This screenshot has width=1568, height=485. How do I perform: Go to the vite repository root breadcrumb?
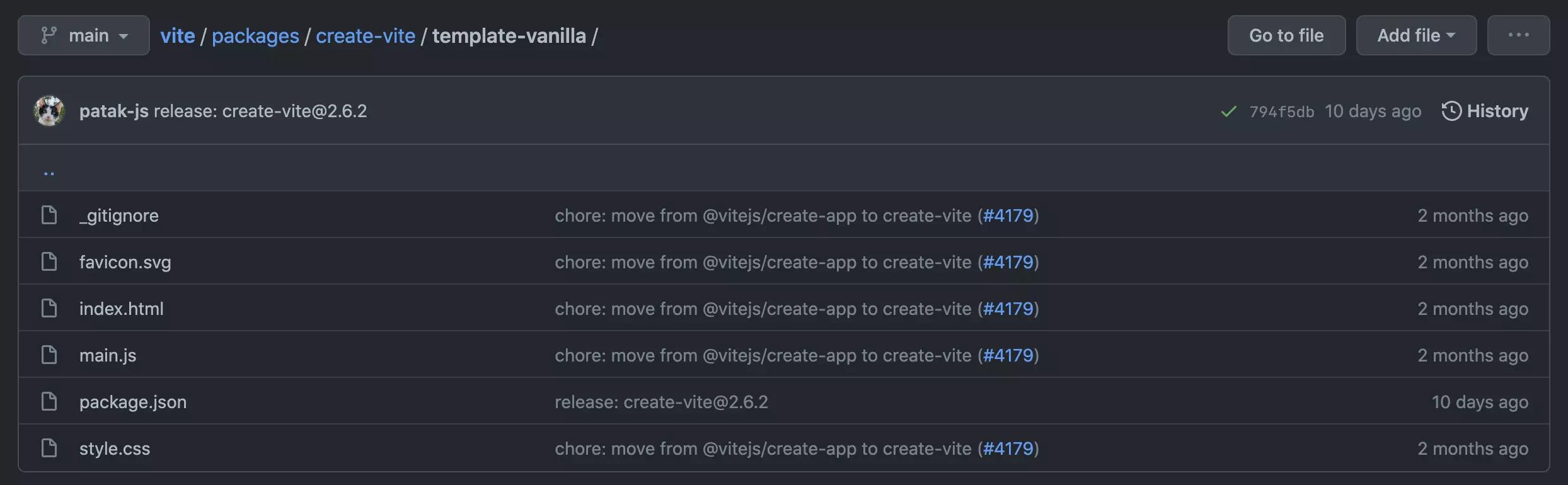[x=178, y=36]
